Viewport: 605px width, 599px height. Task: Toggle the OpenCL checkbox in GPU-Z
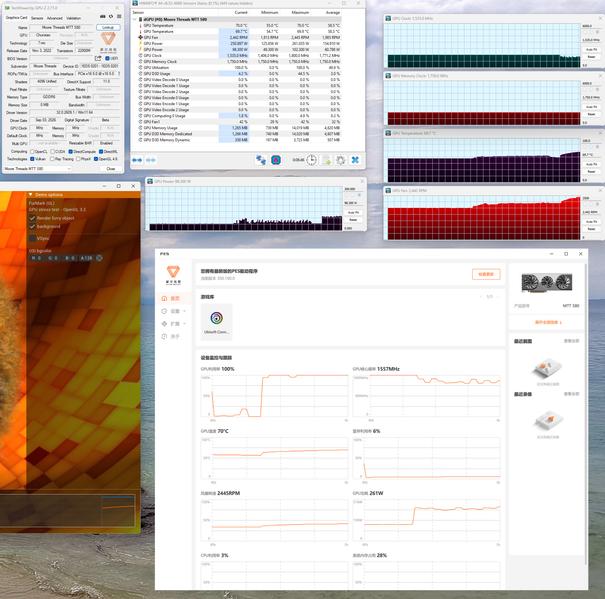pyautogui.click(x=32, y=152)
